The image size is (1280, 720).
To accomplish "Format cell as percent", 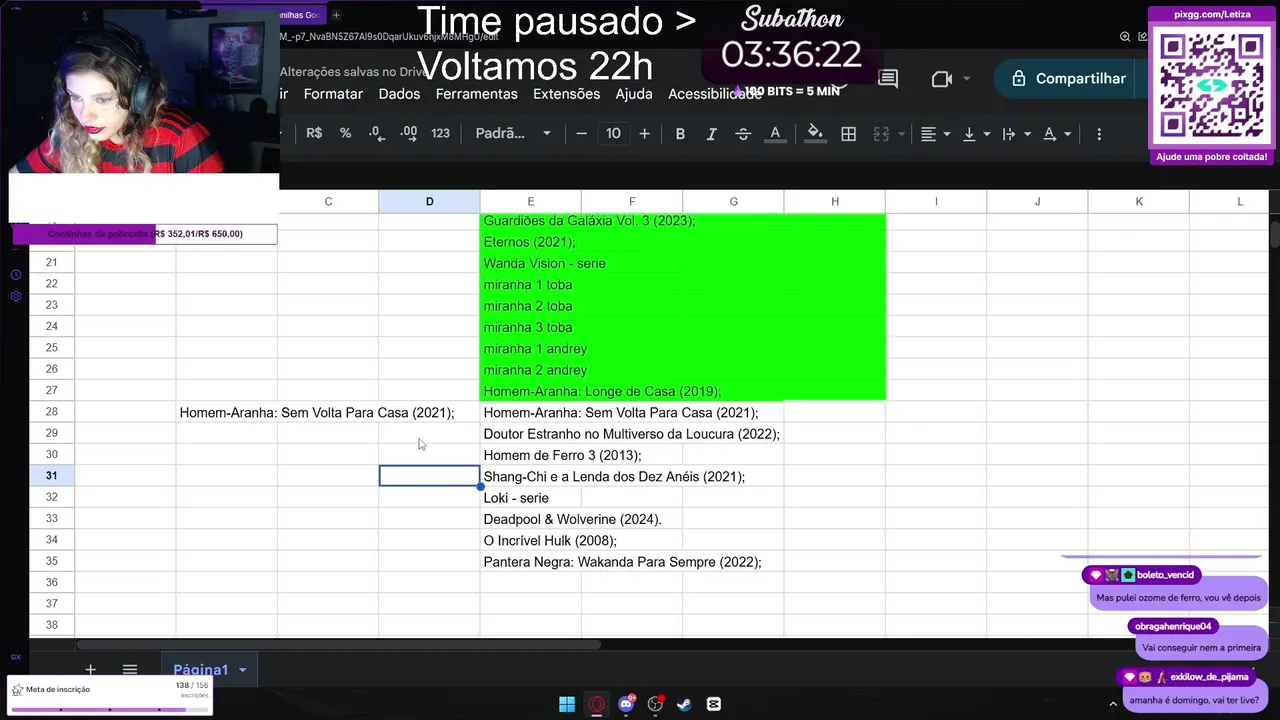I will (x=345, y=133).
